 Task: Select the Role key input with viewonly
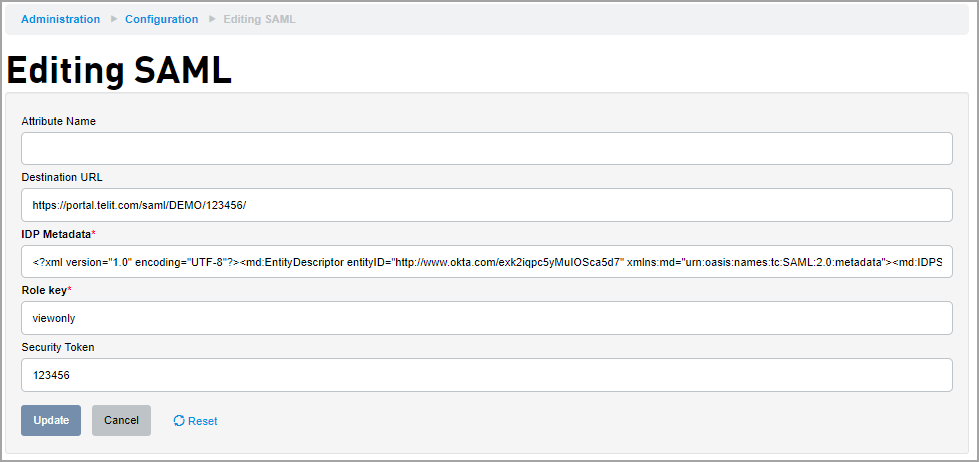[x=487, y=318]
